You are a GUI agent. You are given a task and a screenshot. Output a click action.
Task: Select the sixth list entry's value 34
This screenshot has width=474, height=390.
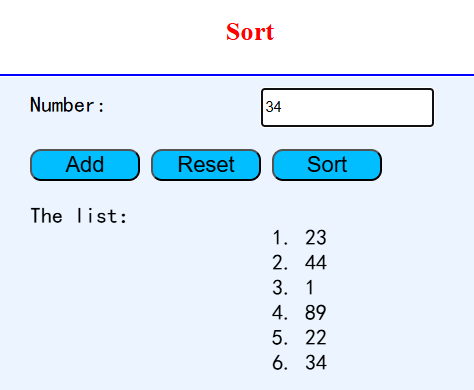316,362
